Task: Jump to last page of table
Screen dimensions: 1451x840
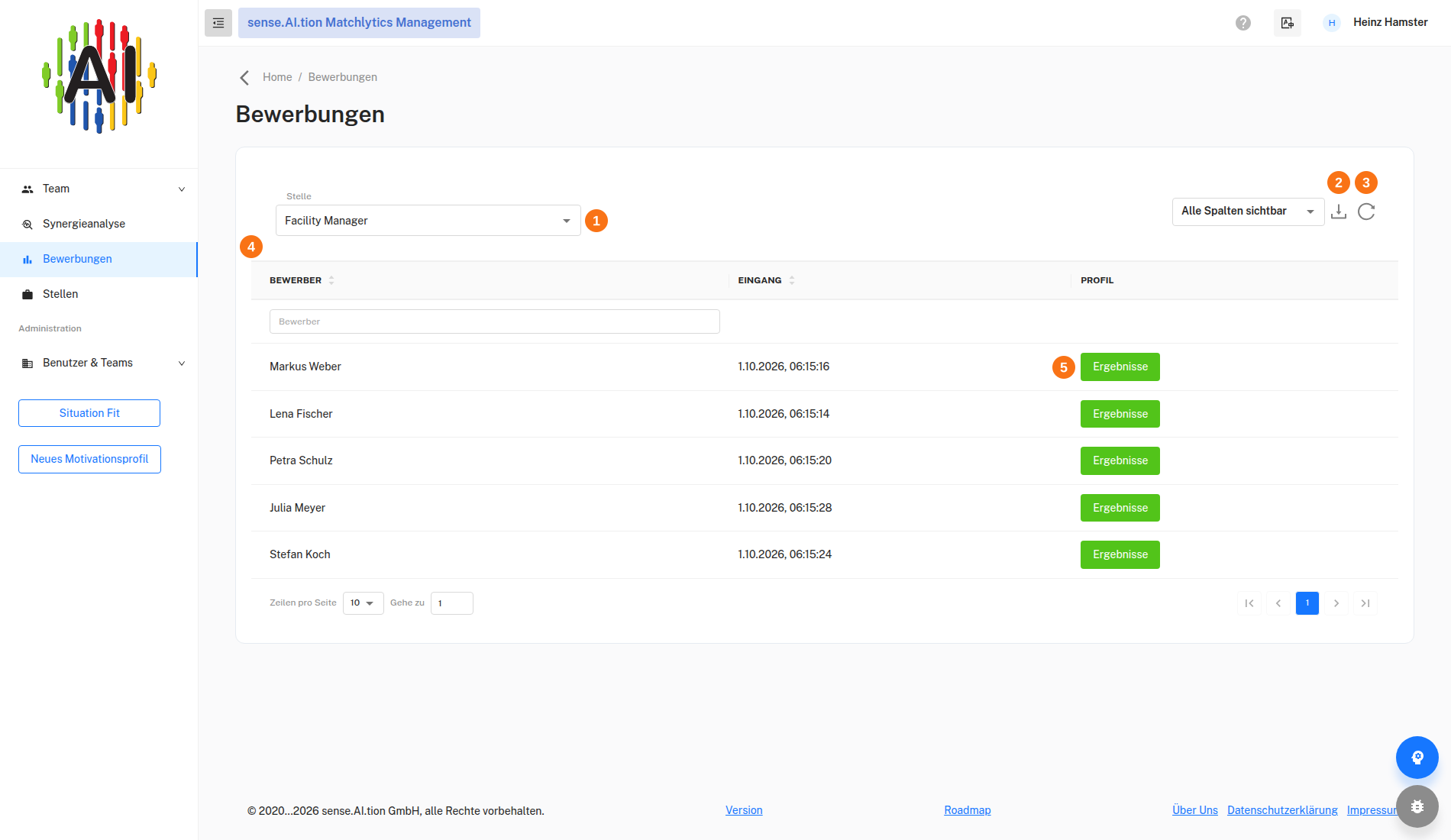Action: (1365, 603)
